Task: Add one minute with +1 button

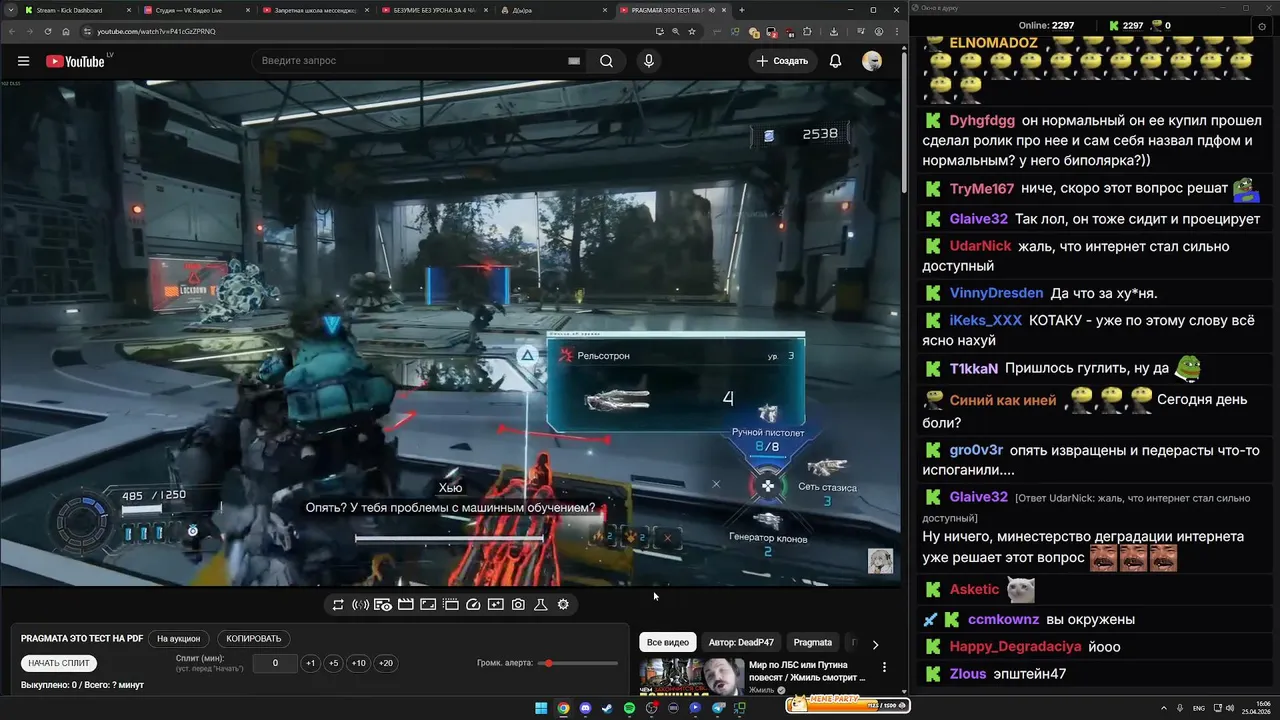Action: [310, 663]
